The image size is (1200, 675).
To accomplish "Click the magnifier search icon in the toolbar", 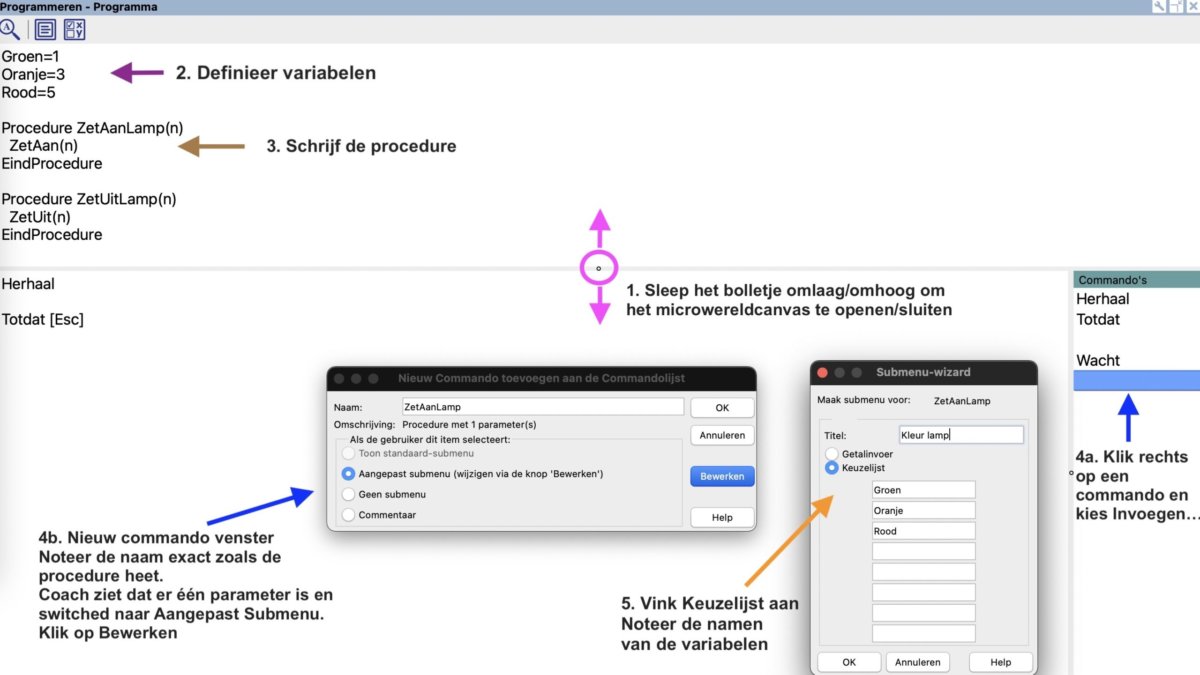I will 9,29.
